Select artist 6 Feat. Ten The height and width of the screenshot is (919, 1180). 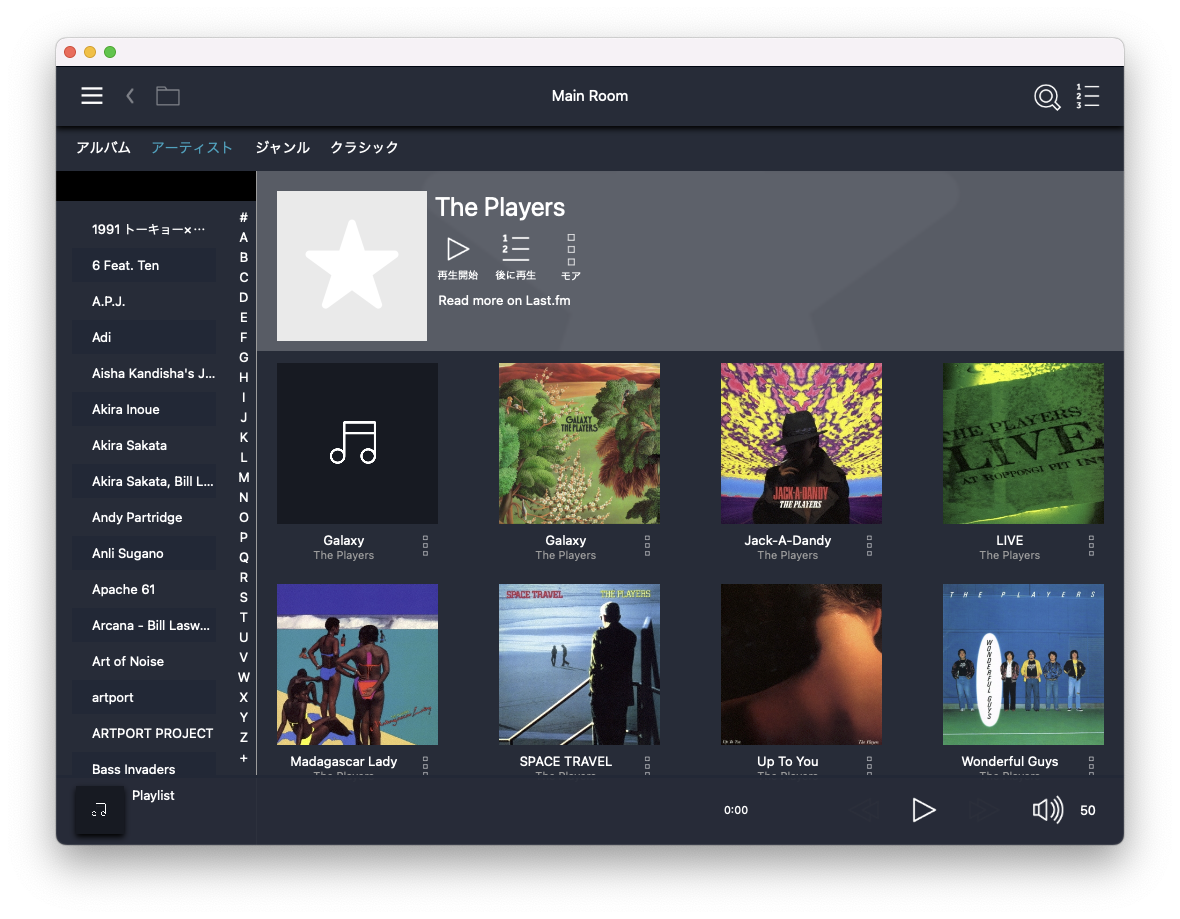point(144,265)
